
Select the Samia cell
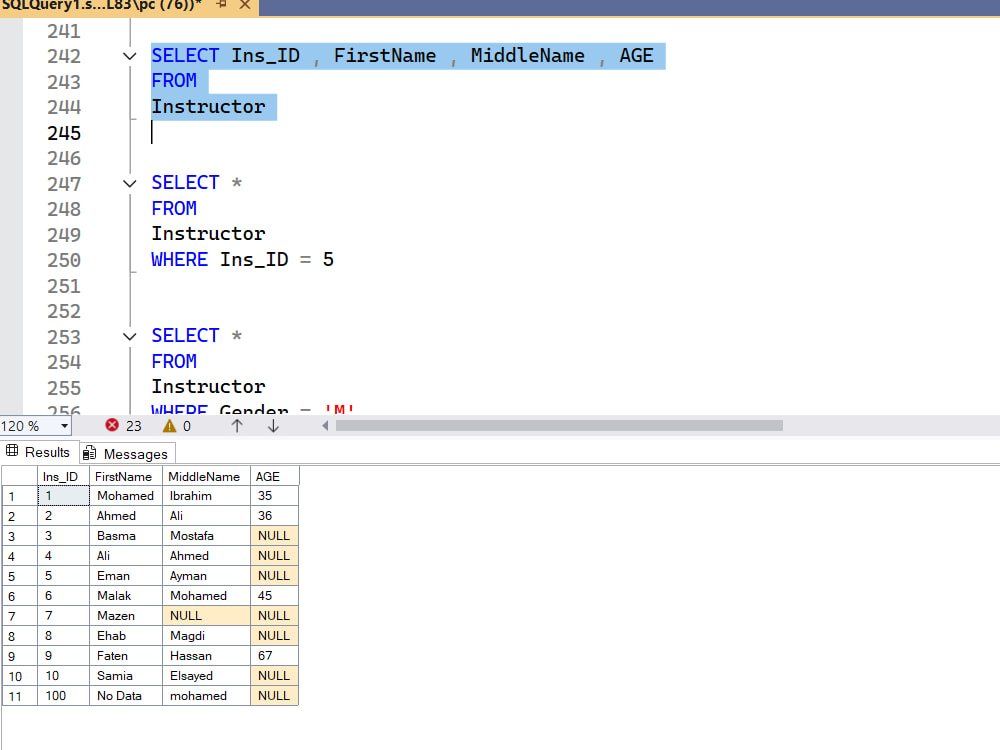(x=126, y=675)
